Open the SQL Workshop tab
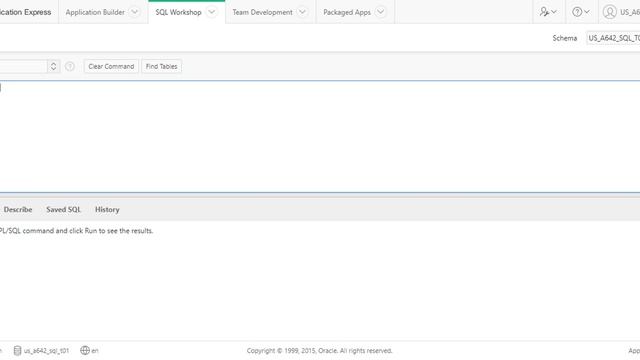This screenshot has width=640, height=360. (178, 12)
